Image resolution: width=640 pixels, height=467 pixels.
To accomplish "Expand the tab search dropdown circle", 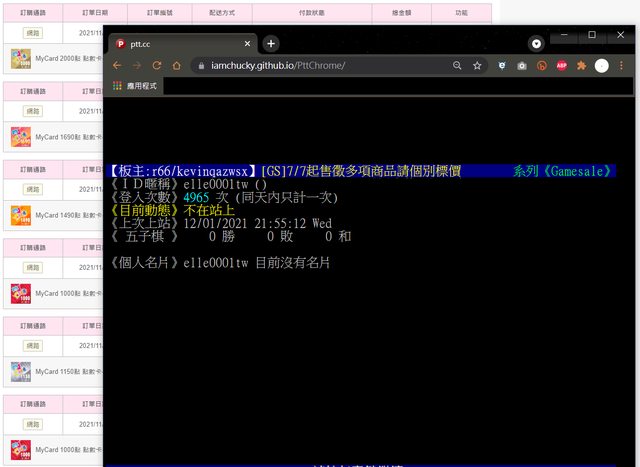I will [x=537, y=44].
